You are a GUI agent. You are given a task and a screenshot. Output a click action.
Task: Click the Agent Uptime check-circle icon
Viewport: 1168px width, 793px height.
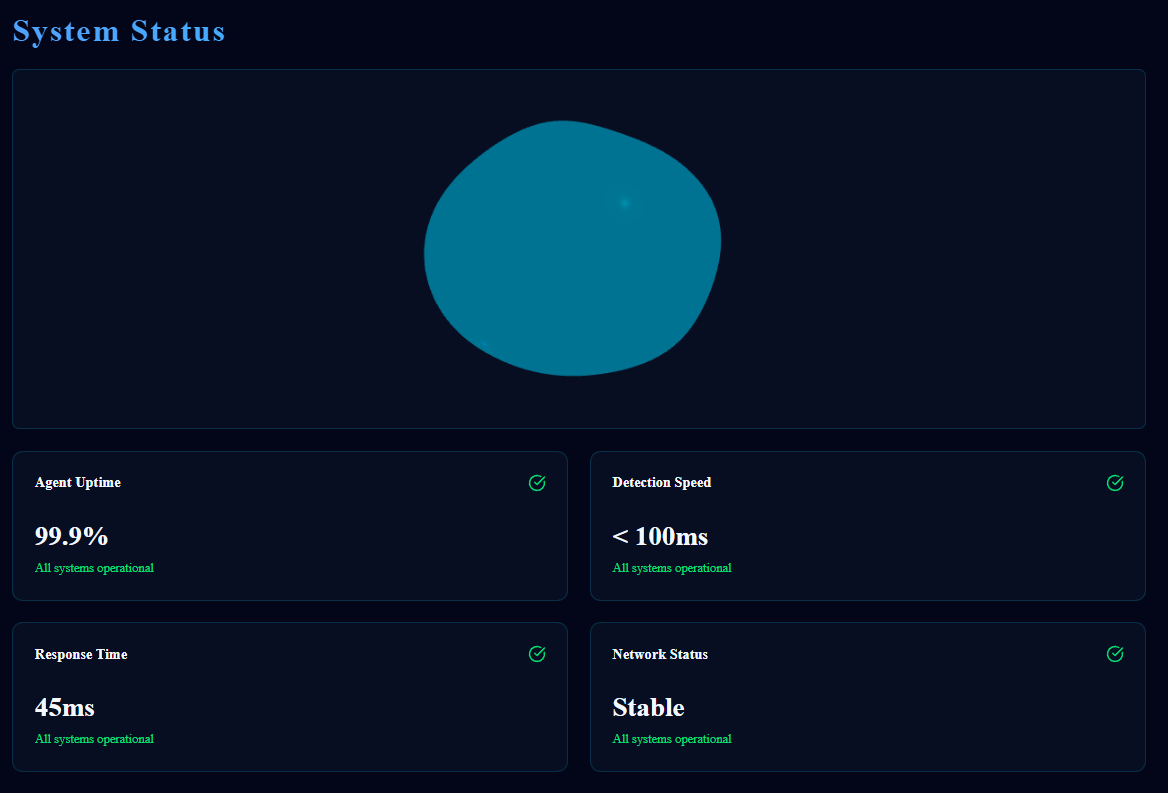[537, 483]
